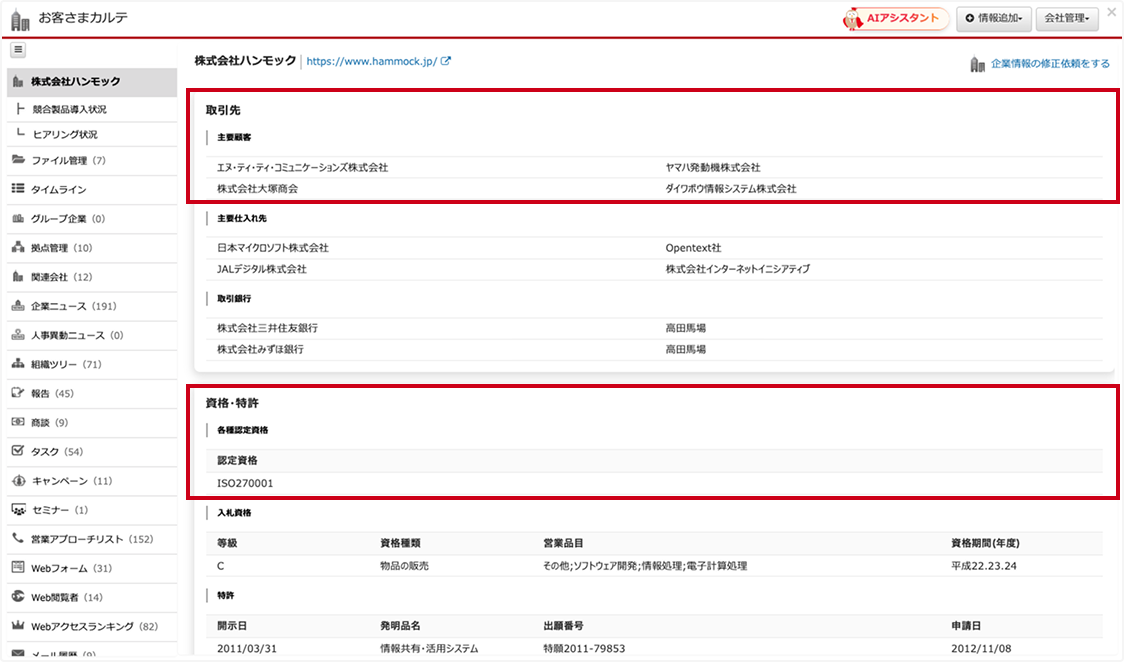Close the panel with the X button
1124x662 pixels.
point(1112,12)
